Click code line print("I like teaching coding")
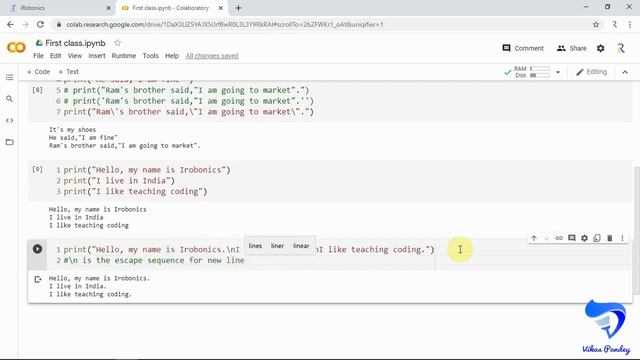640x360 pixels. point(135,191)
